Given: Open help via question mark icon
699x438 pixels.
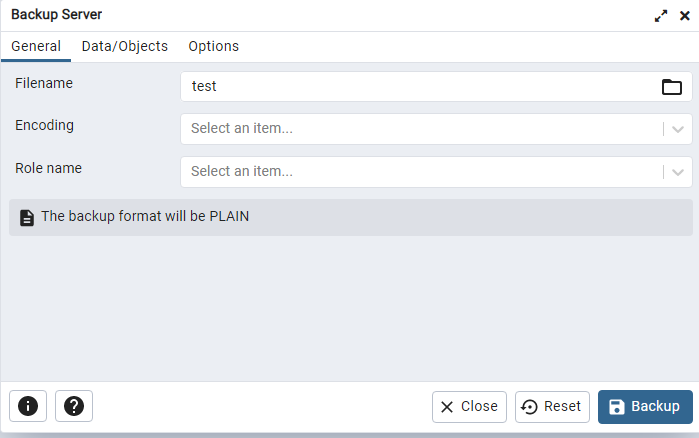Looking at the screenshot, I should pos(74,406).
